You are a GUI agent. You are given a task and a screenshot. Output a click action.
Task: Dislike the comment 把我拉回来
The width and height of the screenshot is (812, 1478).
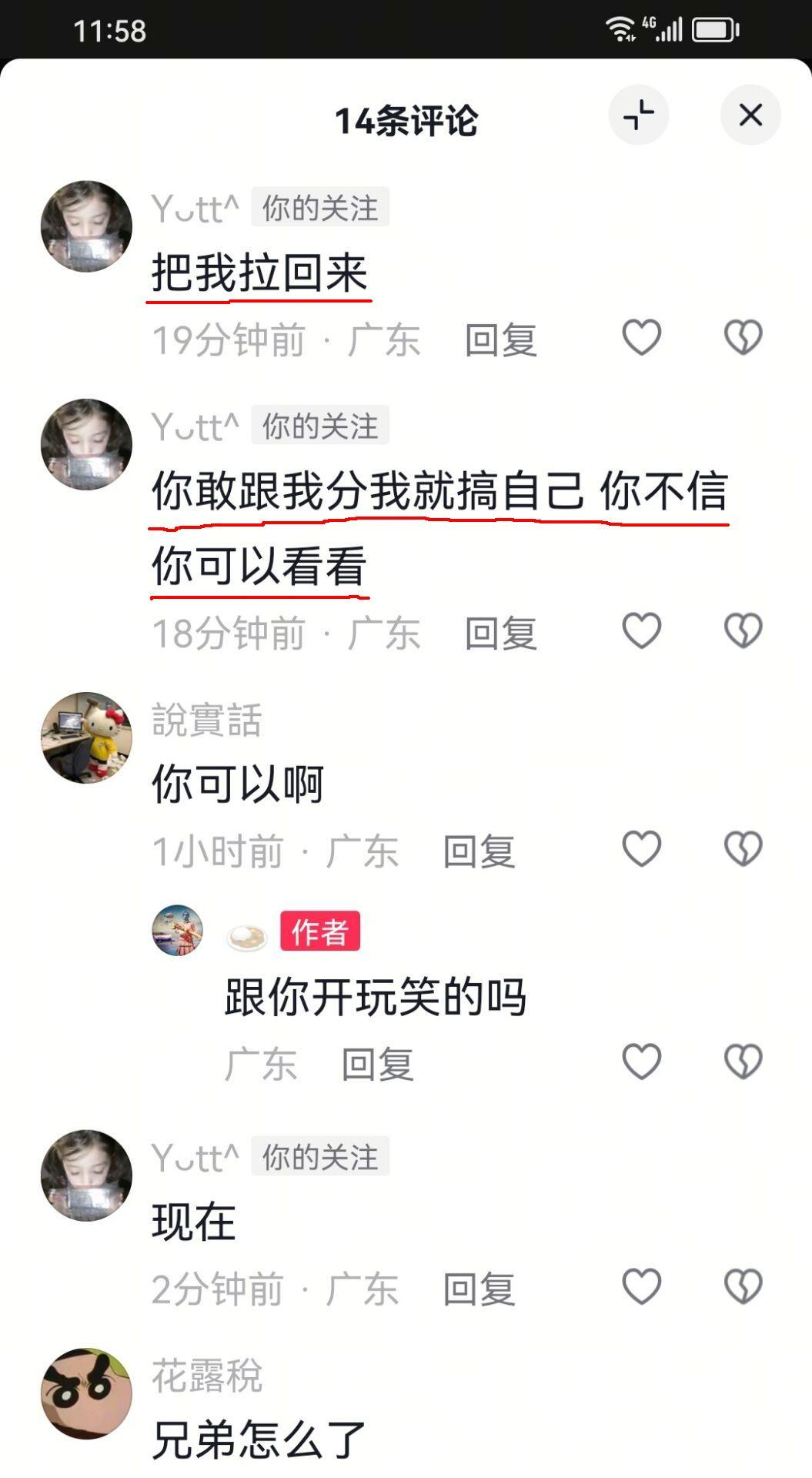pos(743,337)
